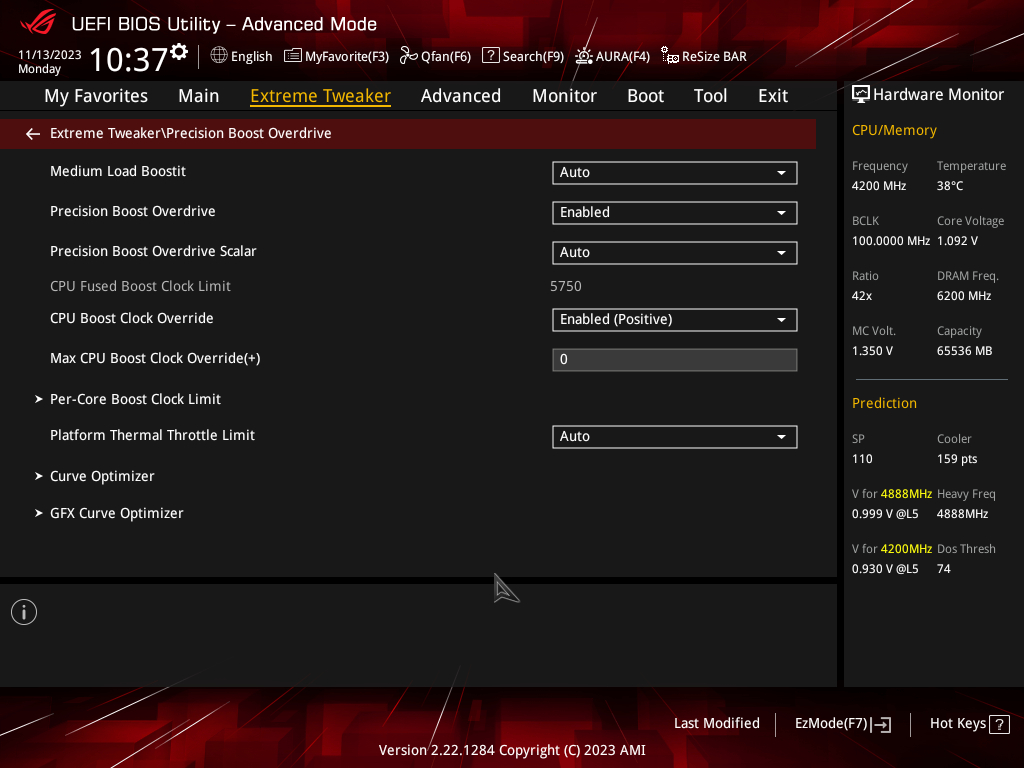Expand the GFX Curve Optimizer submenu
The width and height of the screenshot is (1024, 768).
tap(109, 513)
